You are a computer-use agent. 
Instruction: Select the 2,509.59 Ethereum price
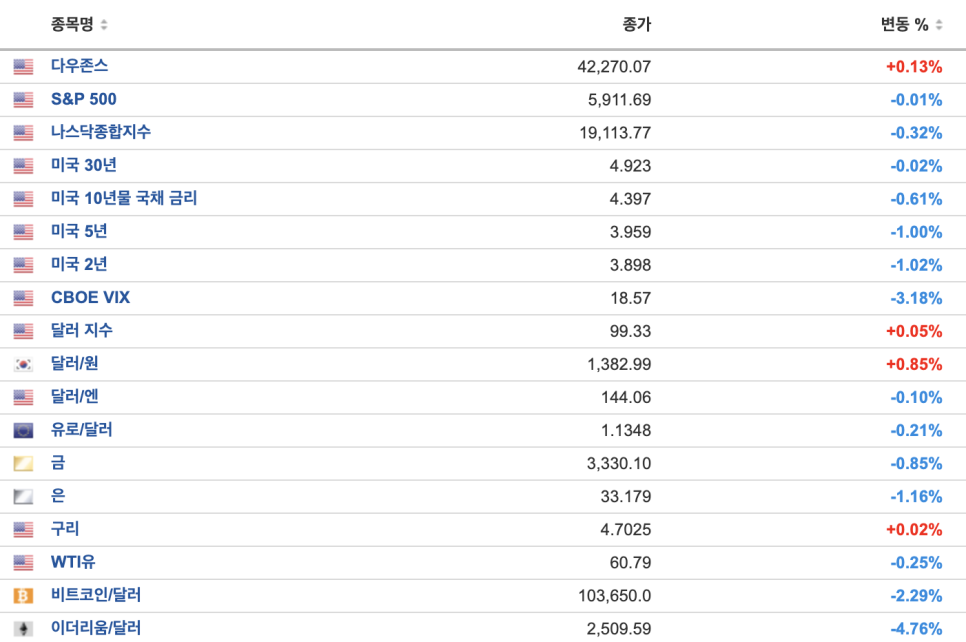coord(619,629)
